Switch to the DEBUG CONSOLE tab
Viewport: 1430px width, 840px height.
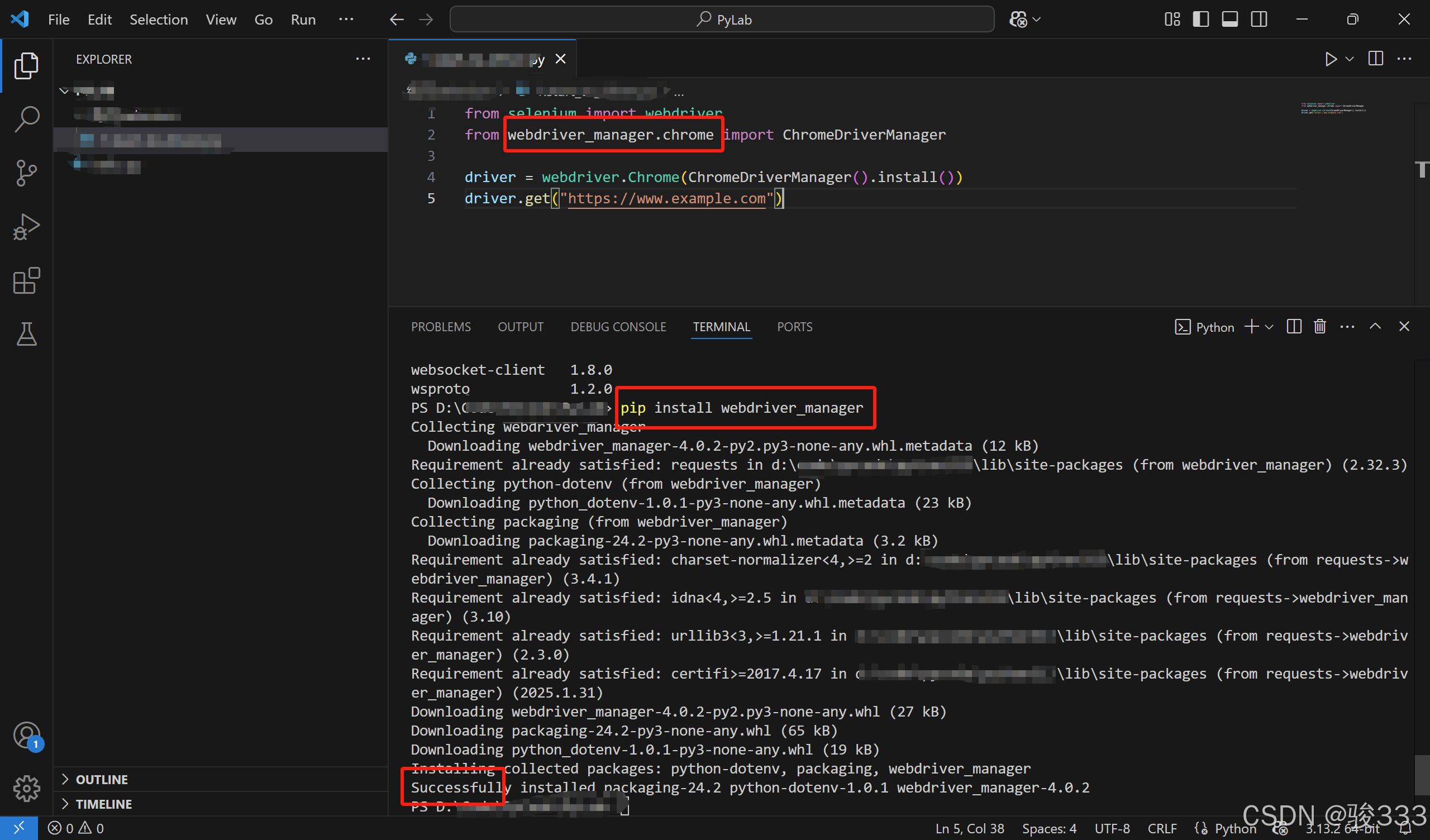tap(618, 326)
